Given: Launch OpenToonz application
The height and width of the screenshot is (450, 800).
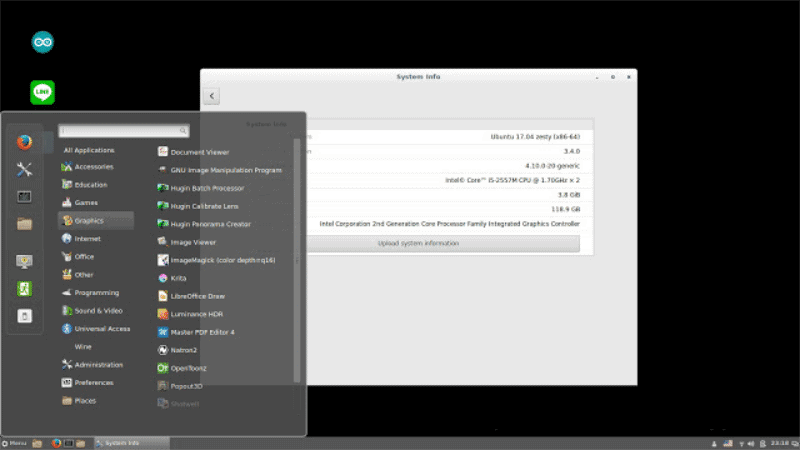Looking at the screenshot, I should (182, 368).
